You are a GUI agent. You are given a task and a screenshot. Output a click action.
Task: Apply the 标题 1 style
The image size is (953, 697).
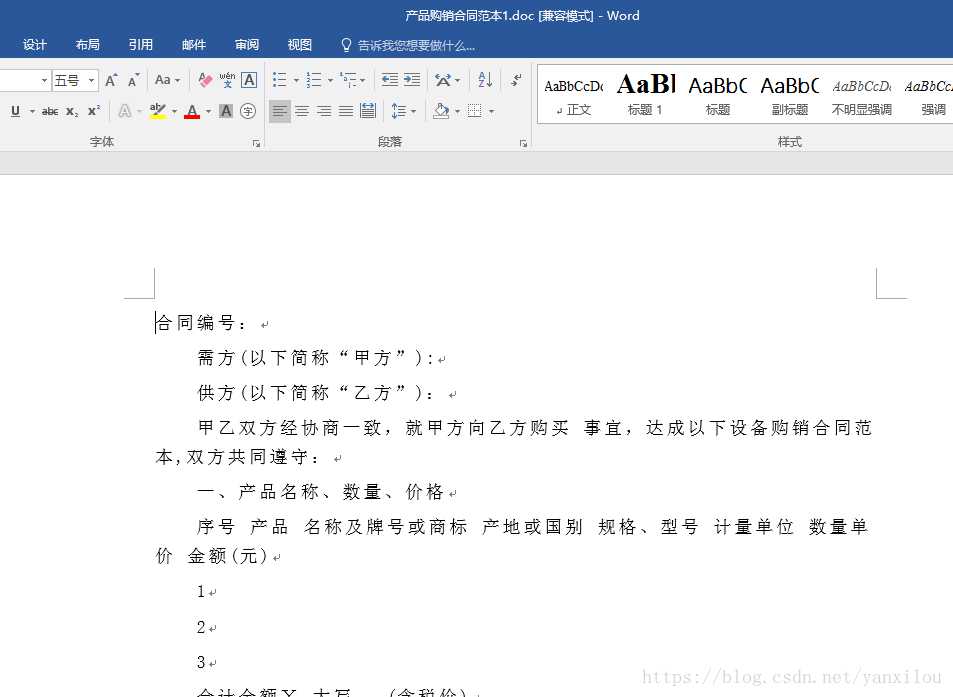[645, 93]
